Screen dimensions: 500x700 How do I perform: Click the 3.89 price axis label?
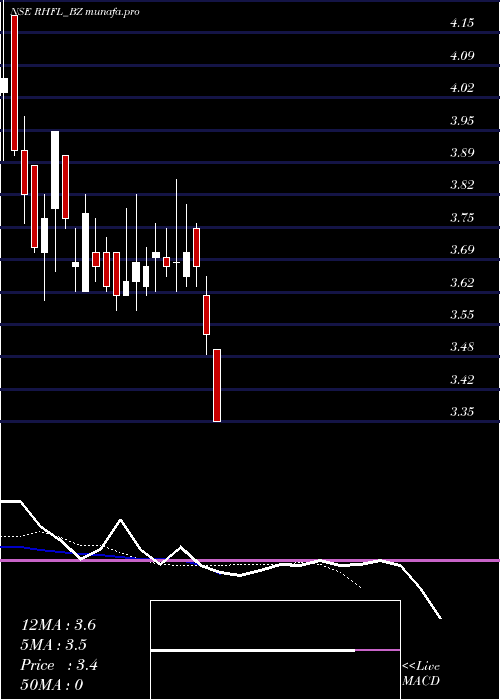pyautogui.click(x=462, y=153)
